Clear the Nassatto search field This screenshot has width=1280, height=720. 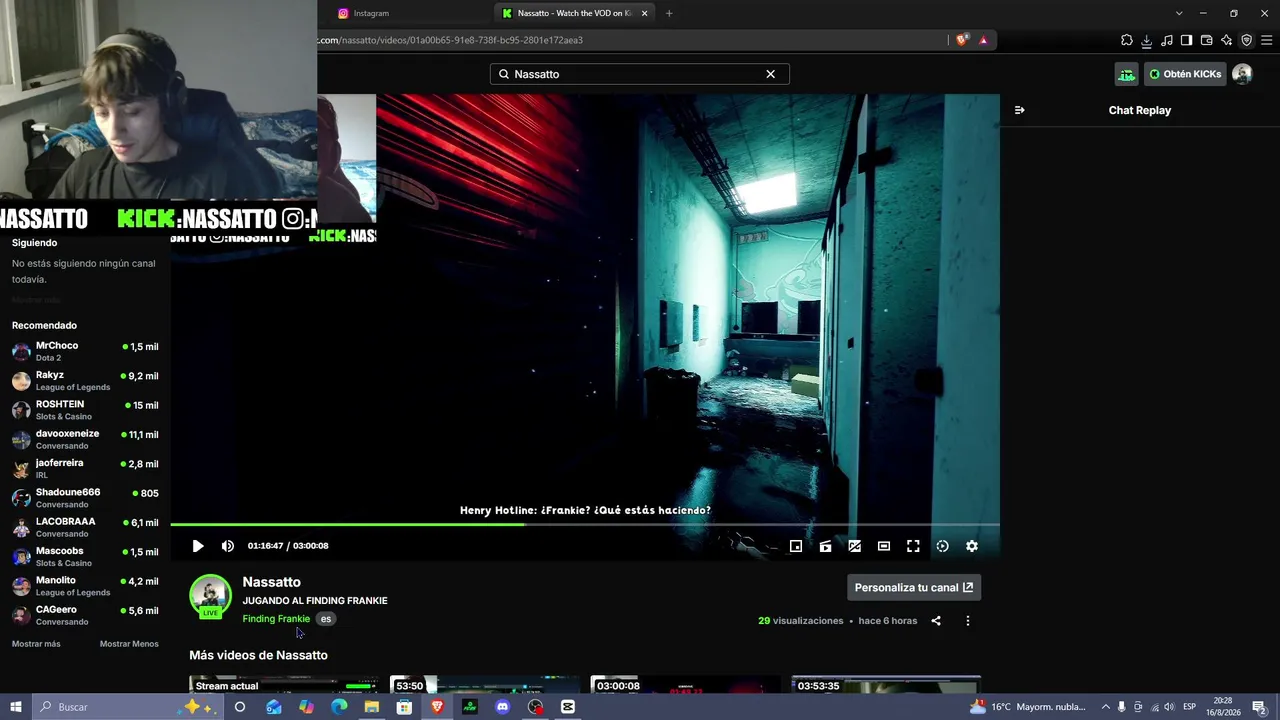coord(770,74)
